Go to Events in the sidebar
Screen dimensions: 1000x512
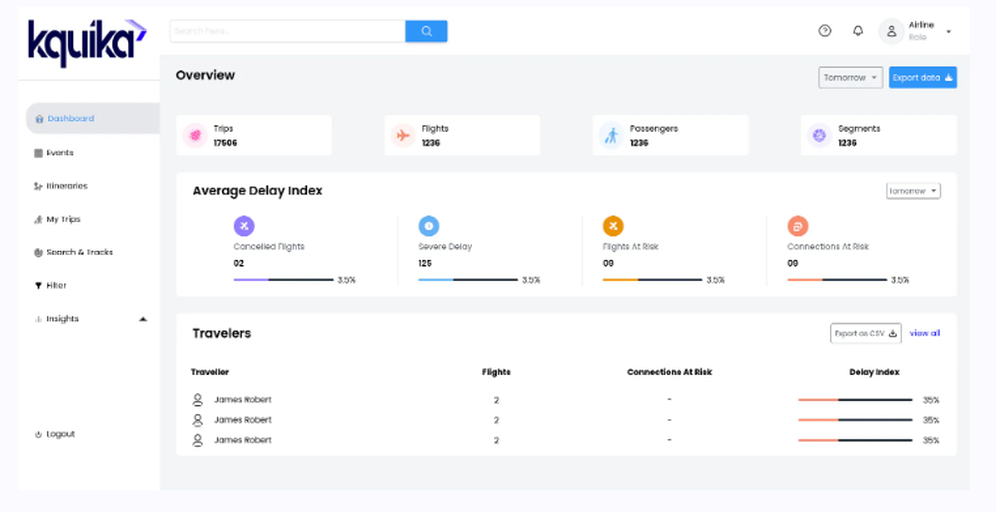pyautogui.click(x=59, y=153)
